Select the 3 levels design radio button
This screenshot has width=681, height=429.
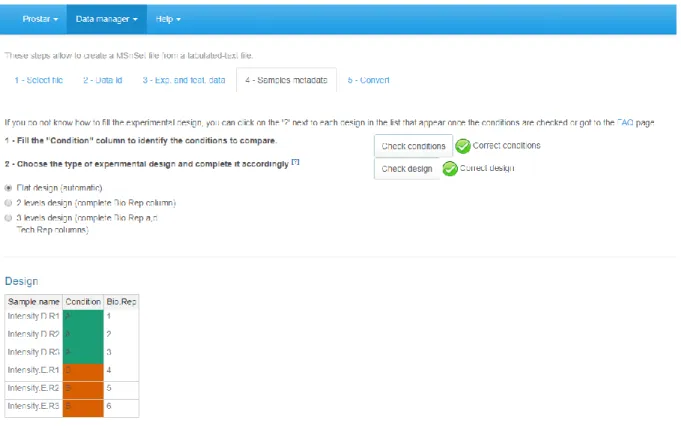coord(8,218)
